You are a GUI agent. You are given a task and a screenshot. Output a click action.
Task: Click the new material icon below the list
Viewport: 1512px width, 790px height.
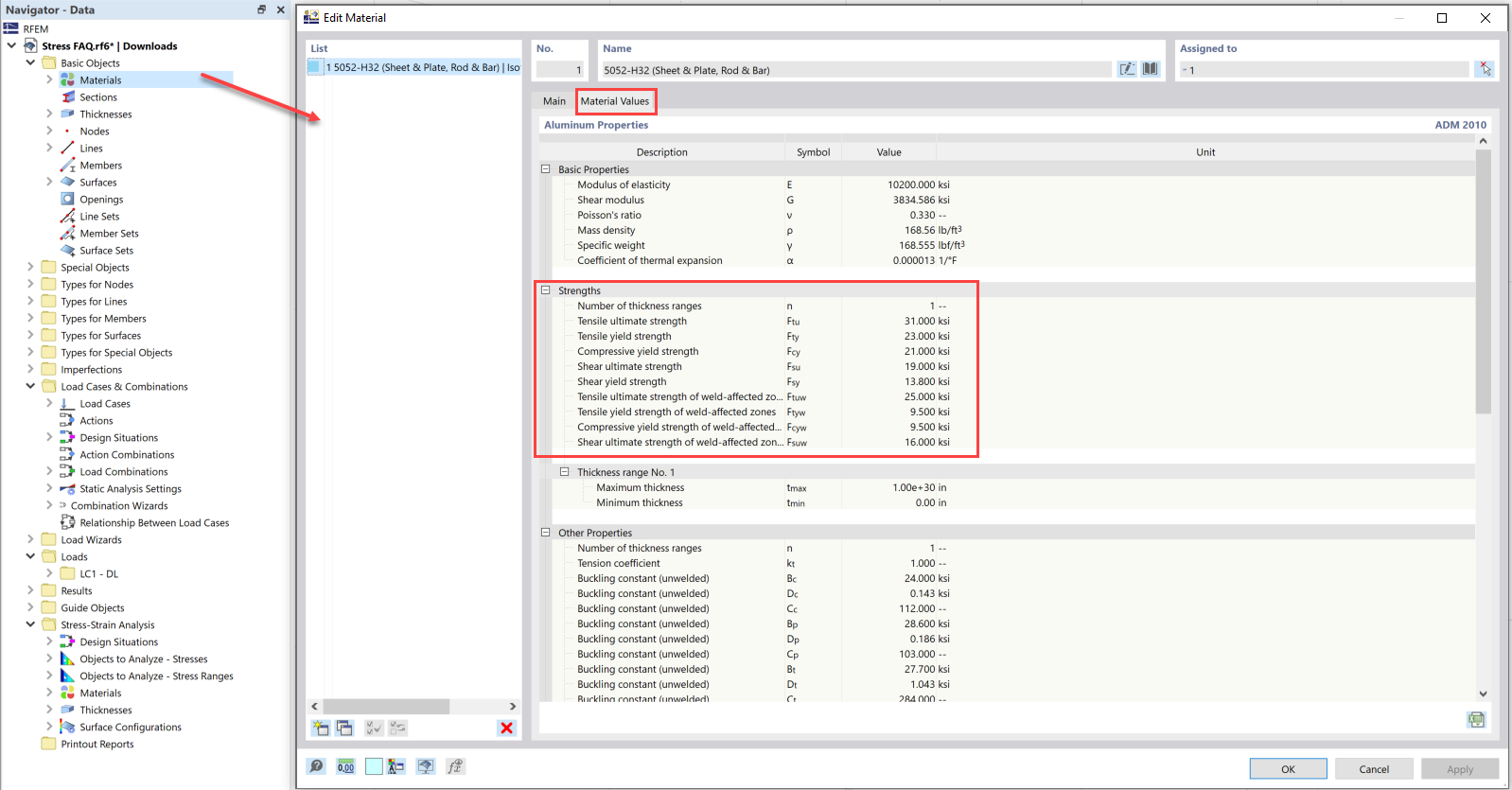[x=321, y=728]
